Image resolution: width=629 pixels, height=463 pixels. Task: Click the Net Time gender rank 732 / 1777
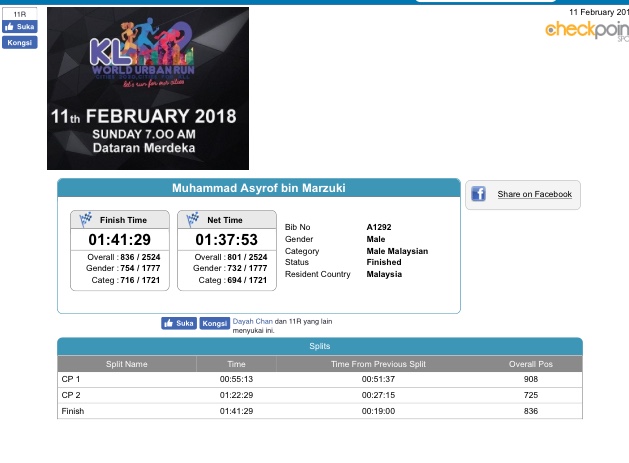(247, 268)
